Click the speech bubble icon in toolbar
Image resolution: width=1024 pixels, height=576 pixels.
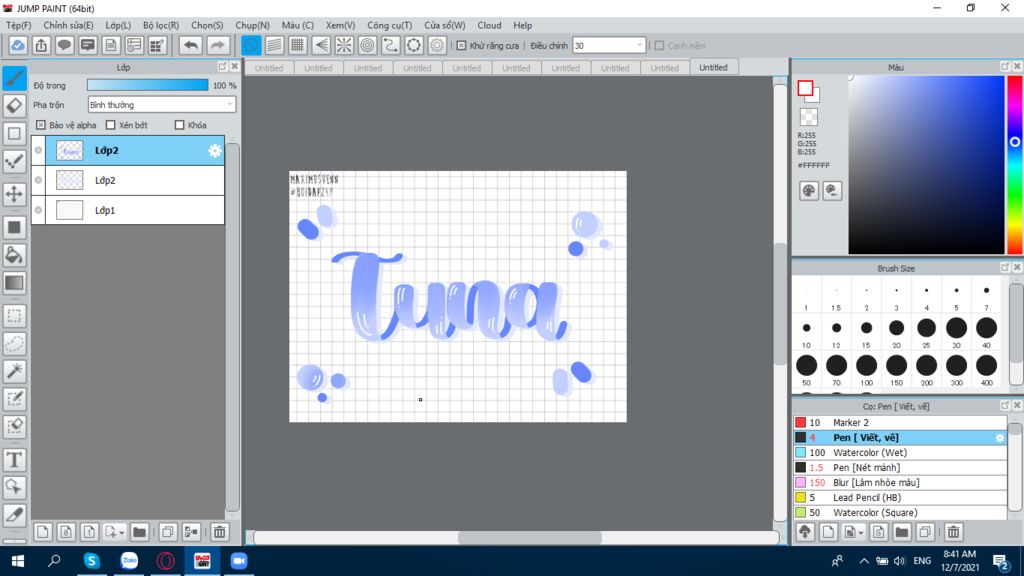click(x=64, y=45)
